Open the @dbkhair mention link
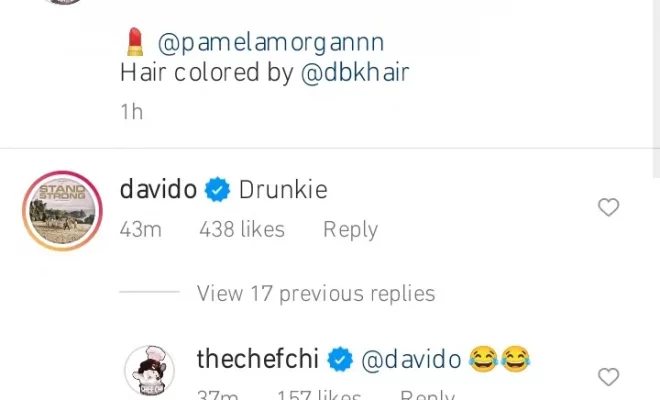Viewport: 660px width, 400px height. click(355, 72)
